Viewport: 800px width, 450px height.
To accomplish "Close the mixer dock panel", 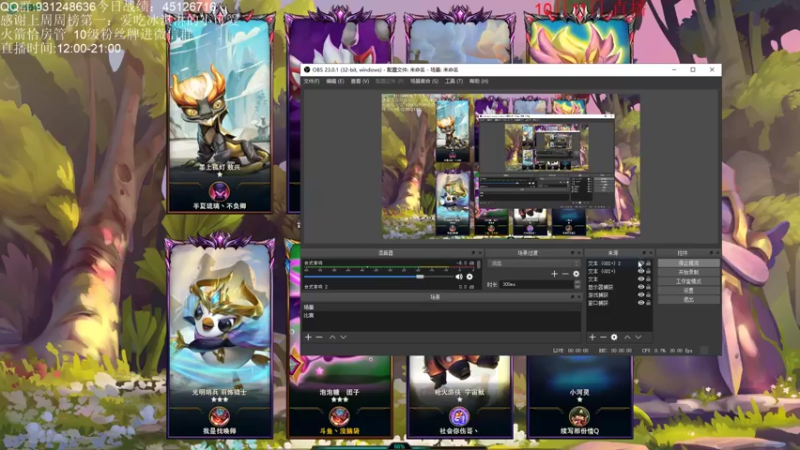I will point(480,253).
